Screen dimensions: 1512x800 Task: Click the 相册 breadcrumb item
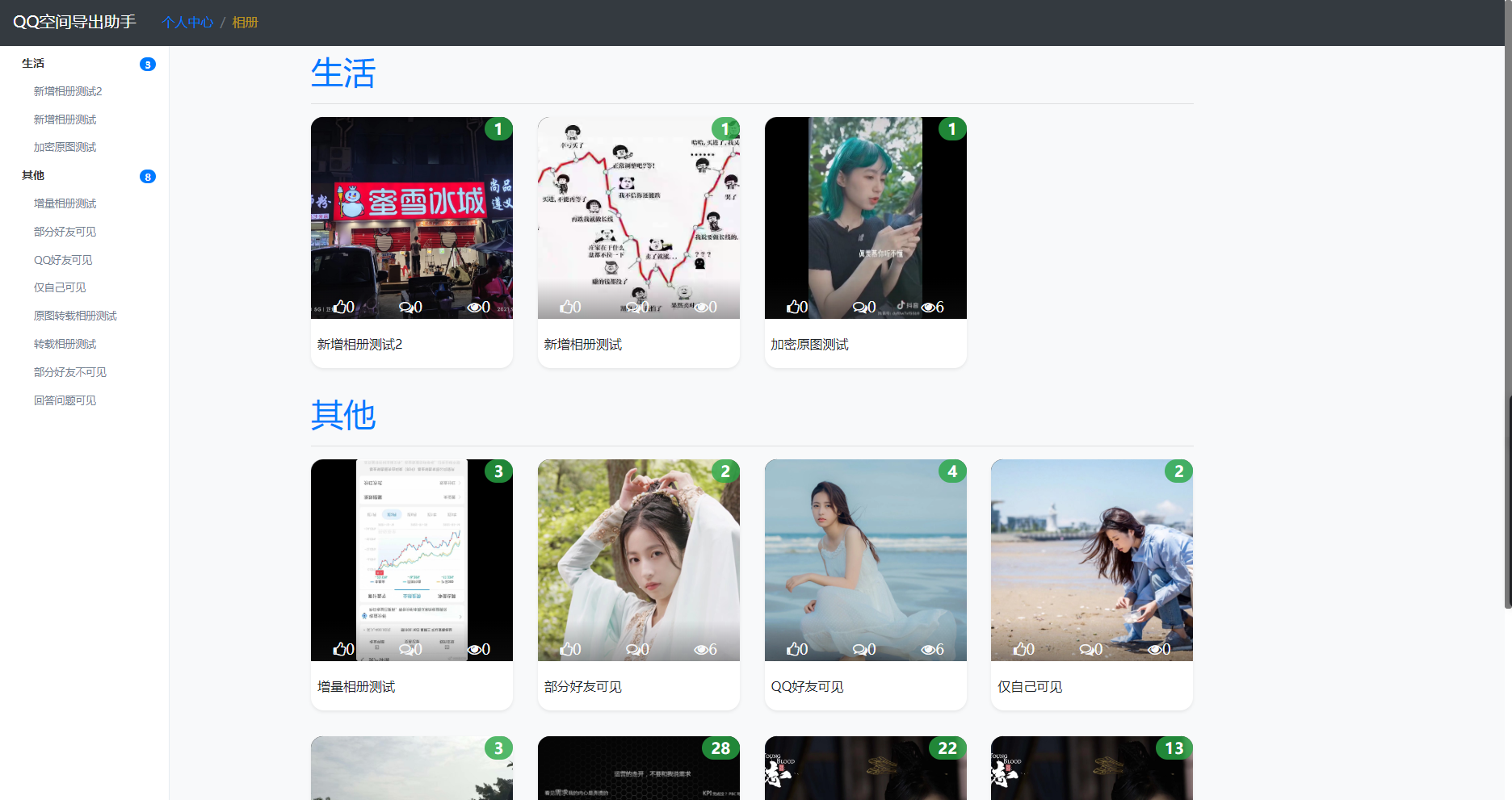[245, 23]
